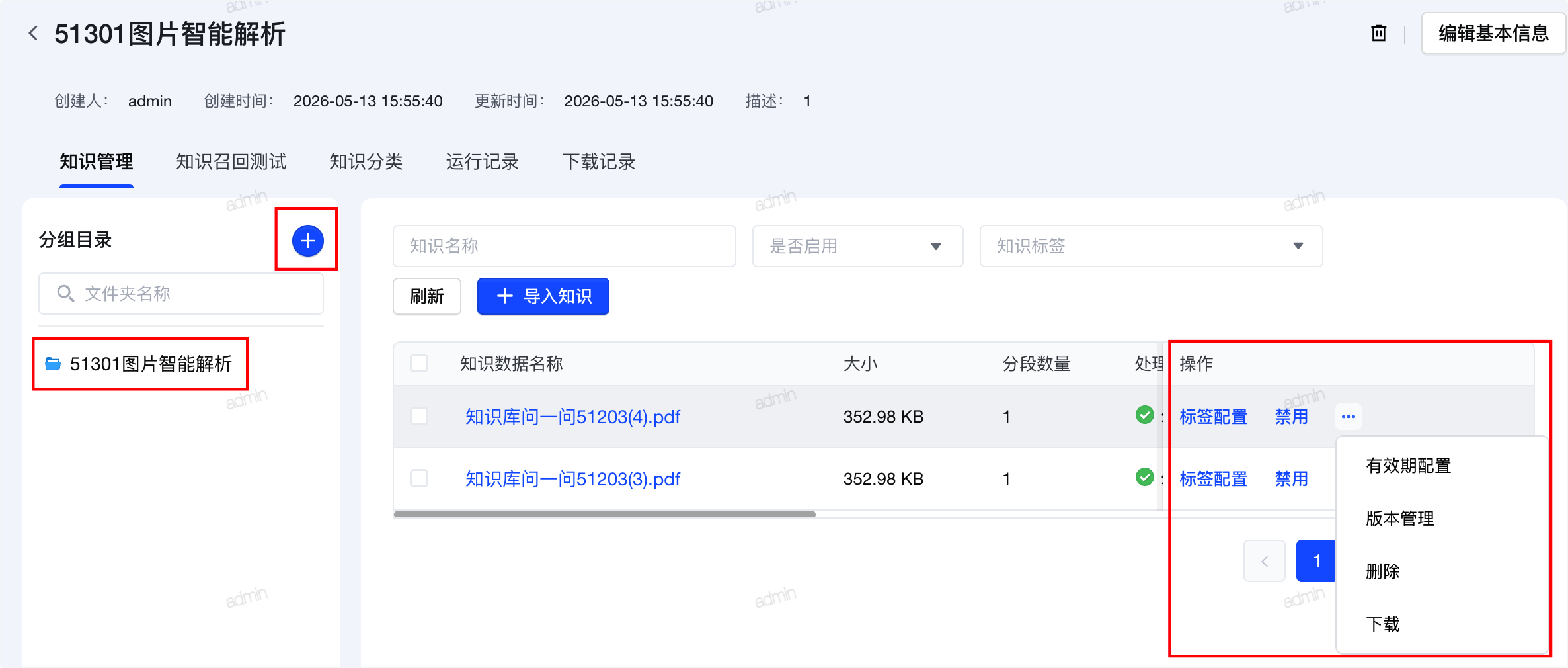Click the 操作 column header
Viewport: 1568px width, 668px height.
tap(1196, 364)
